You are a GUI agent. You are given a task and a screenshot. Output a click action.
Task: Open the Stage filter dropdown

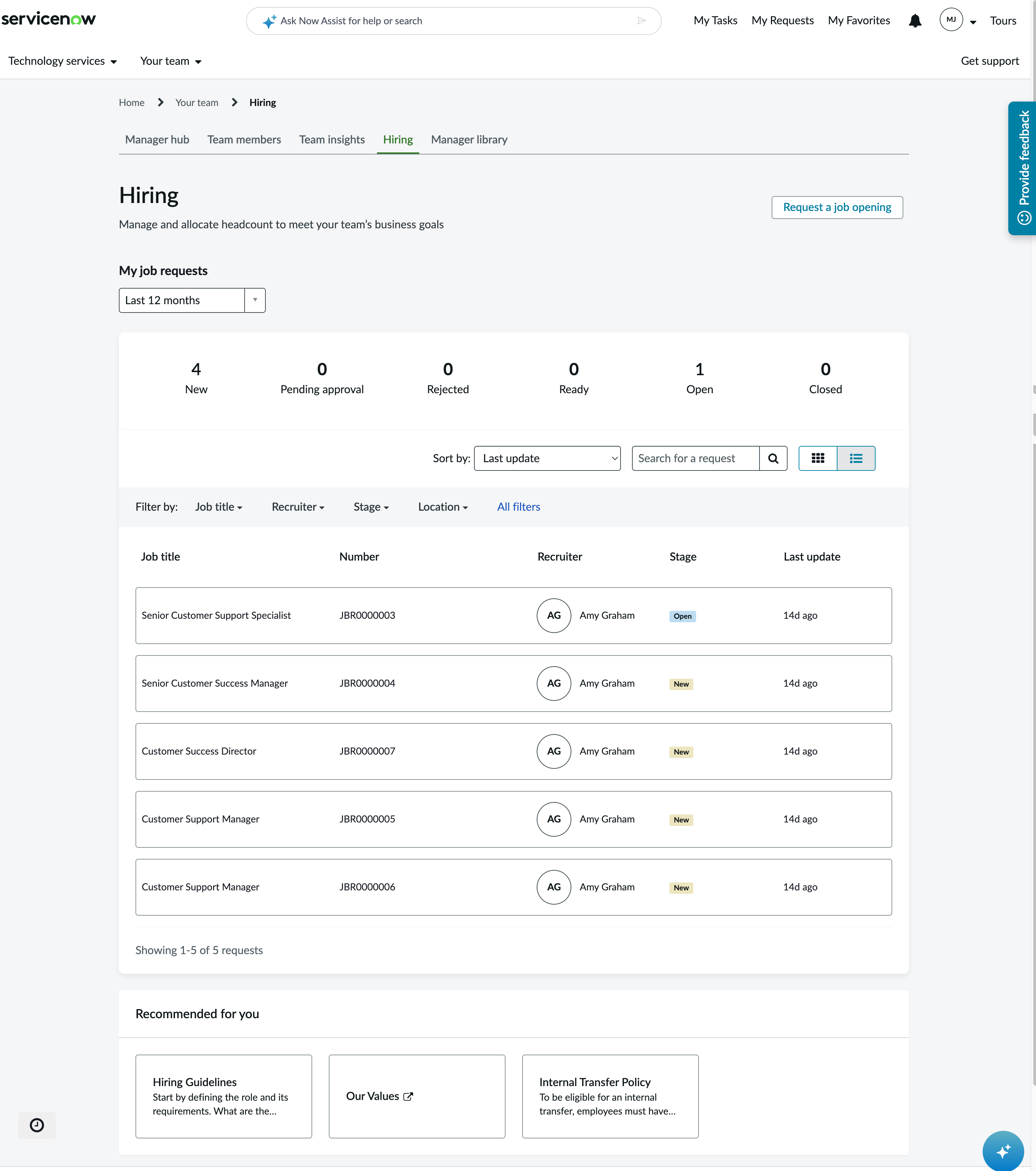371,507
